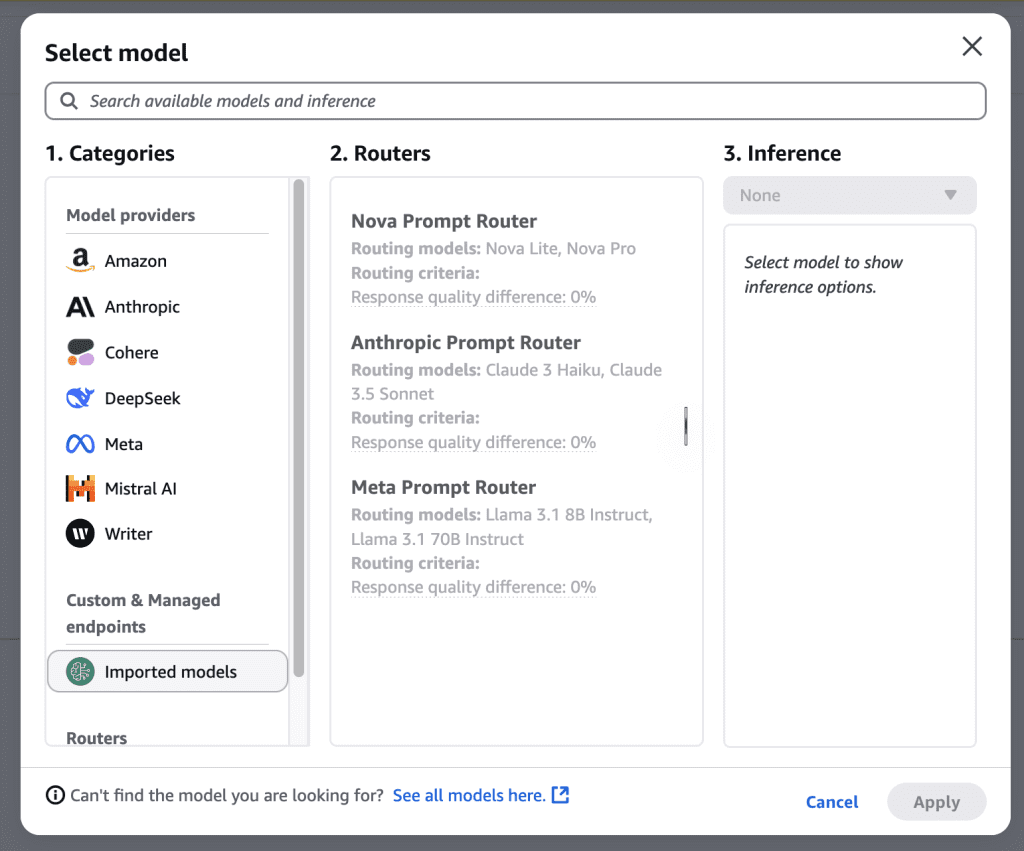The width and height of the screenshot is (1024, 851).
Task: Pick the Meta Prompt Router entry
Action: click(x=443, y=488)
